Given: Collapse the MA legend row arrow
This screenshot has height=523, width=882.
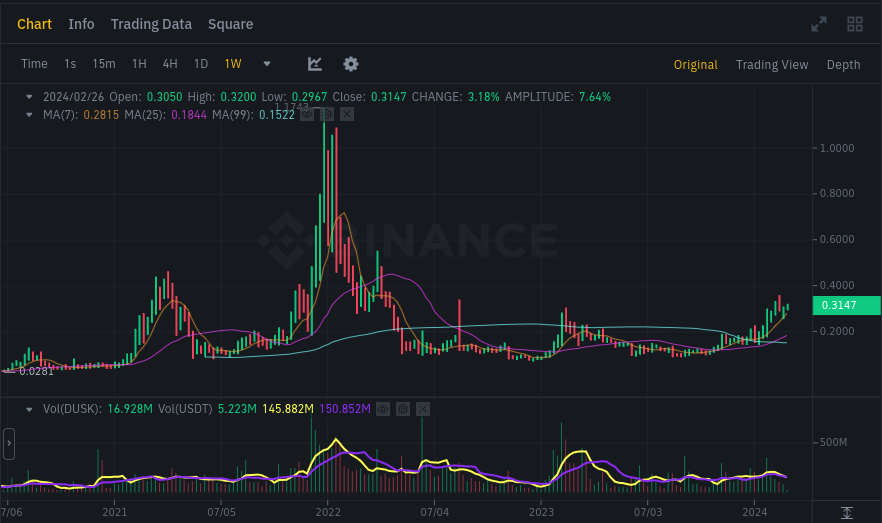Looking at the screenshot, I should 29,115.
